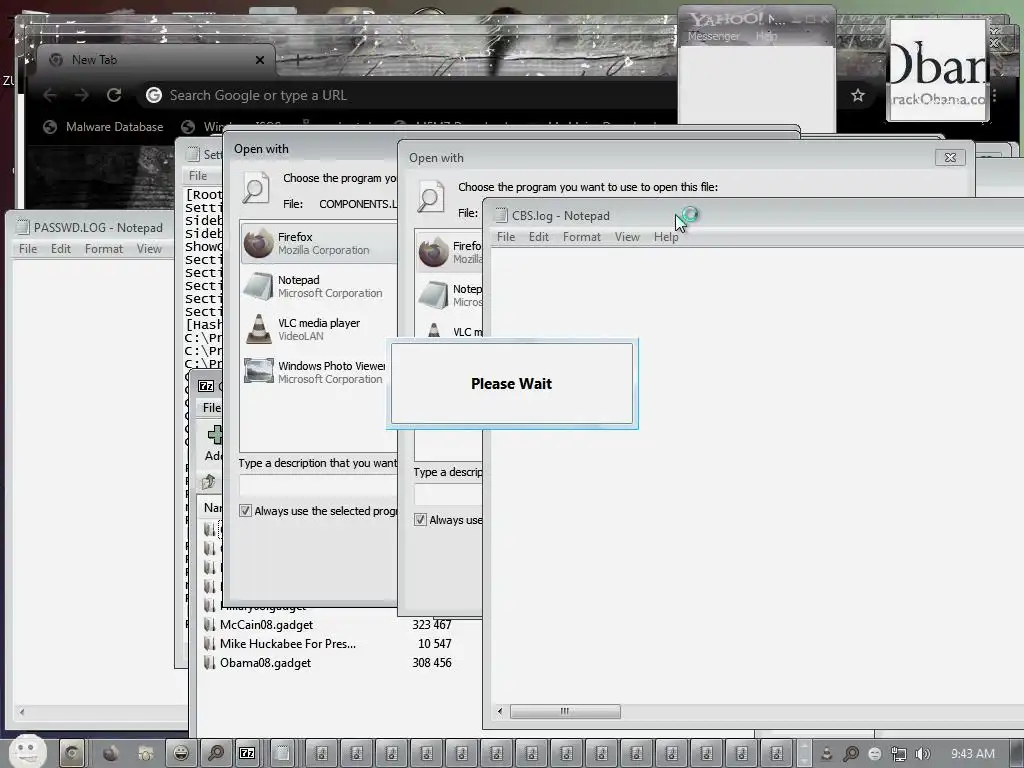Open Edit menu in PASSWD.LOG Notepad
The image size is (1024, 768).
pyautogui.click(x=61, y=249)
